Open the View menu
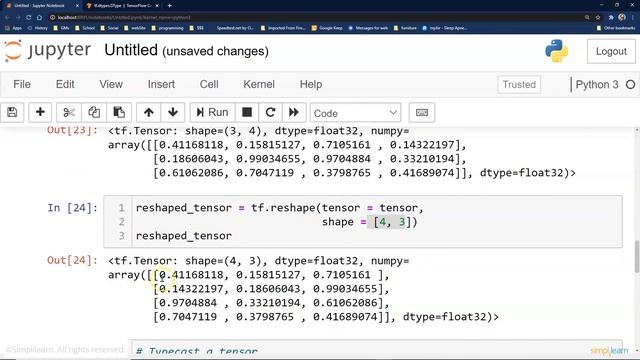Screen dimensions: 640x360 (111, 84)
